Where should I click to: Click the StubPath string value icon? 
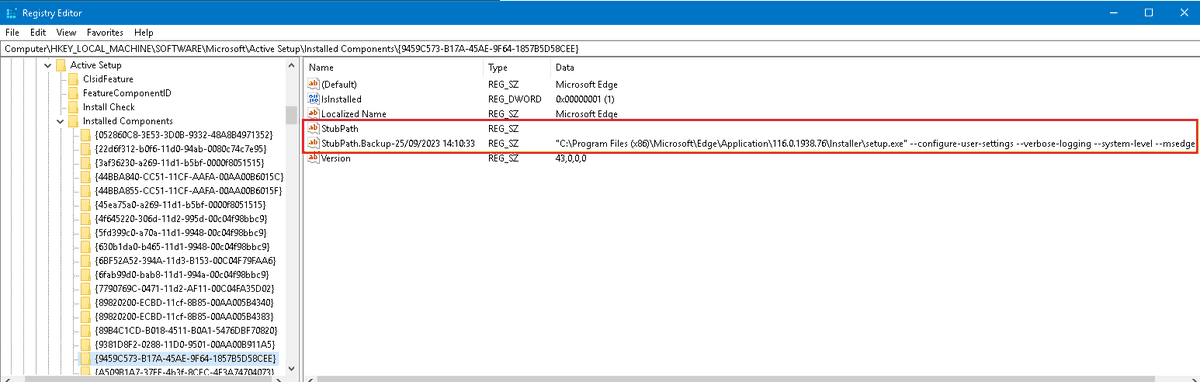(x=314, y=129)
